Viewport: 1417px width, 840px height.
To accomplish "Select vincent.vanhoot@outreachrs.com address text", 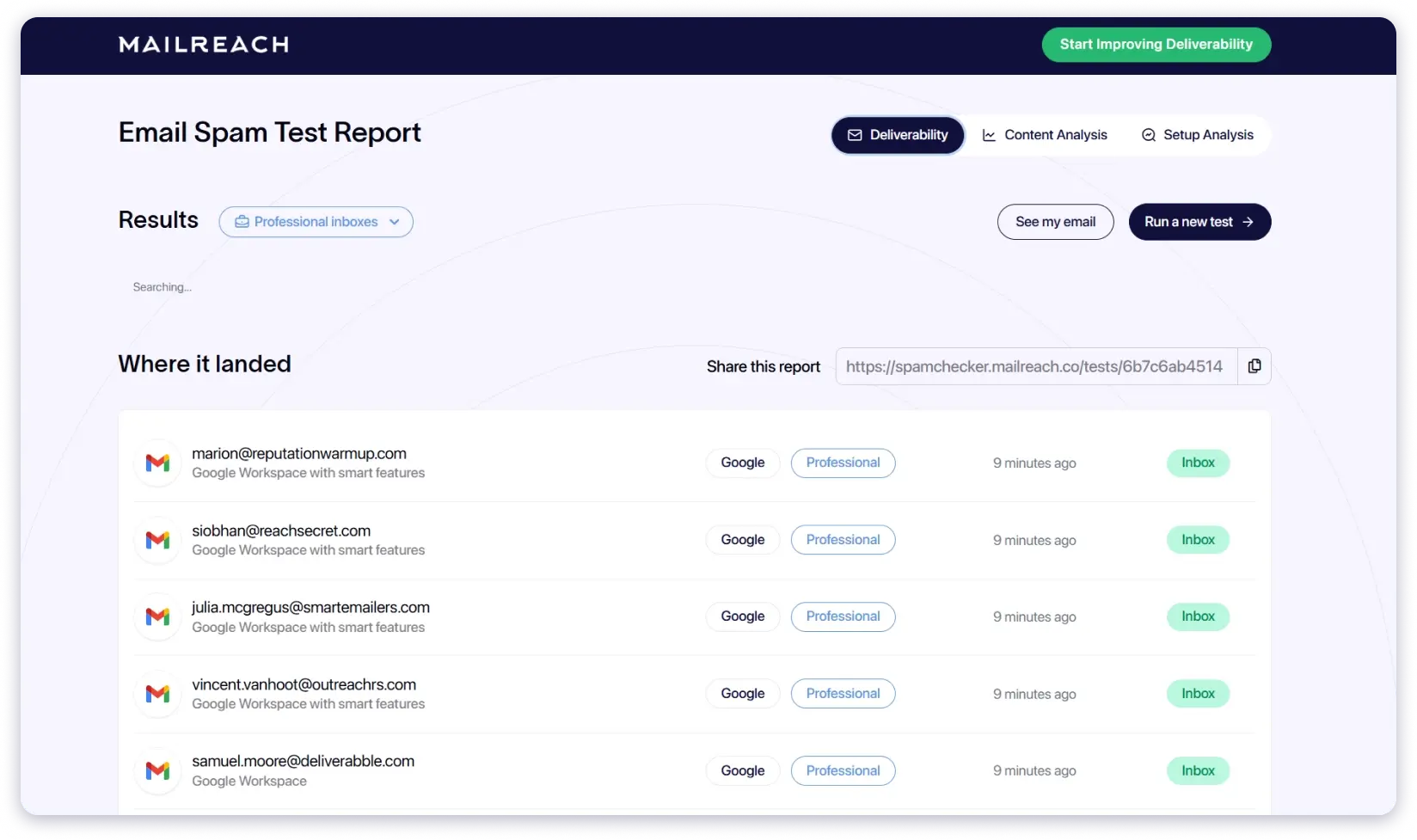I will (x=304, y=685).
